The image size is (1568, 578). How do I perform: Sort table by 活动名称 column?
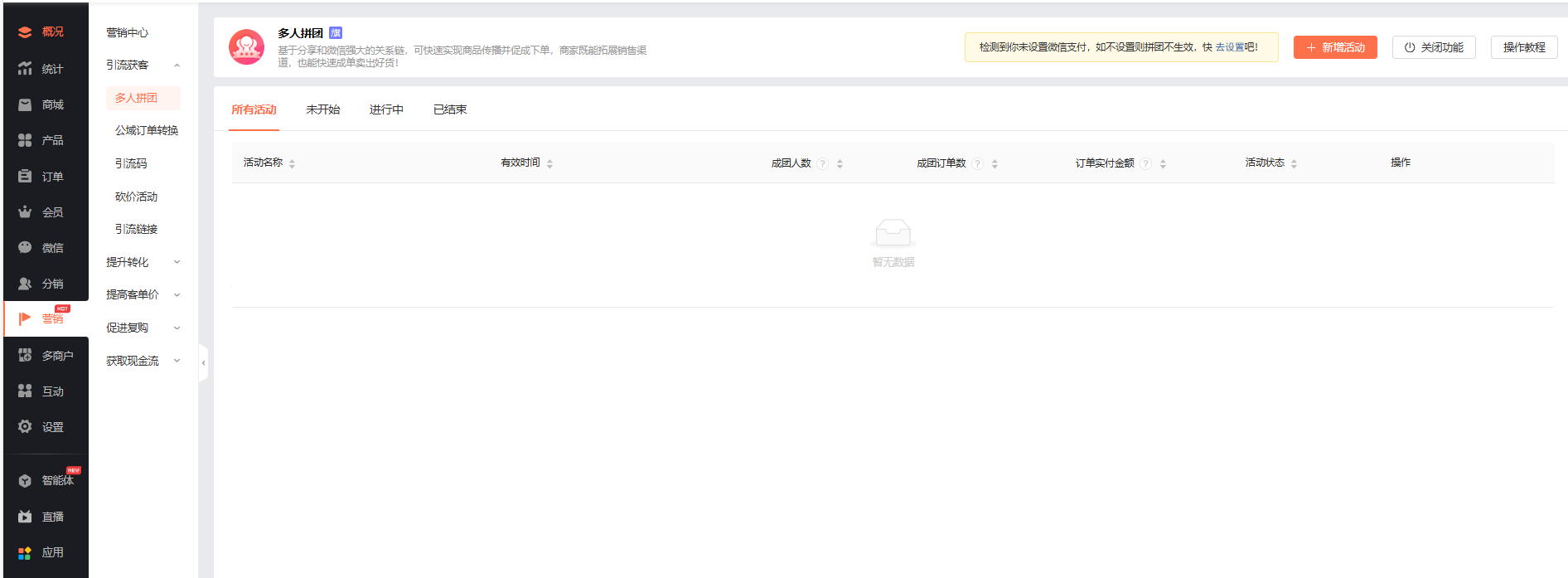coord(292,163)
